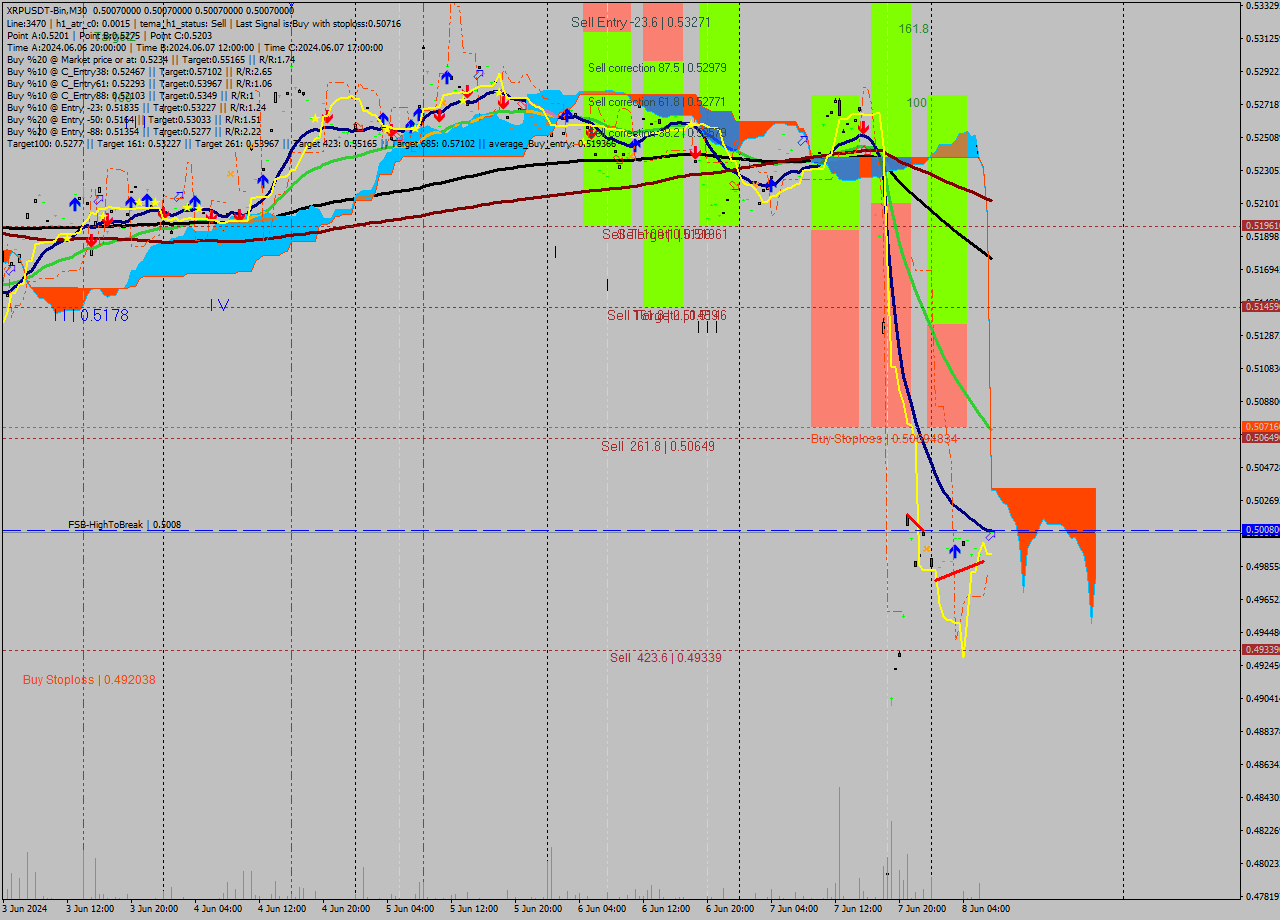Click the '7 Jun 20:00' time axis label

(922, 909)
